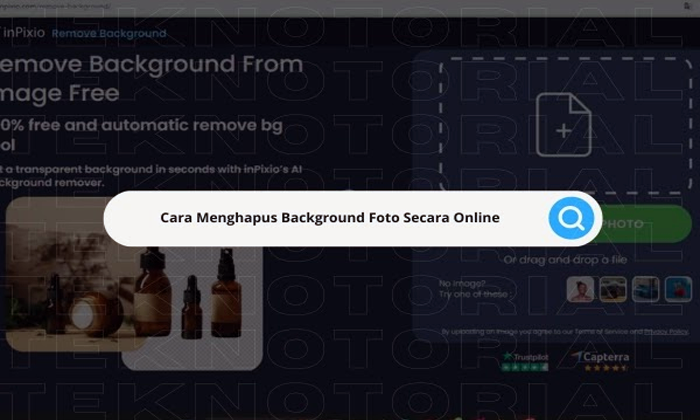
Task: Click the amber bottles demo image
Action: pos(134,283)
